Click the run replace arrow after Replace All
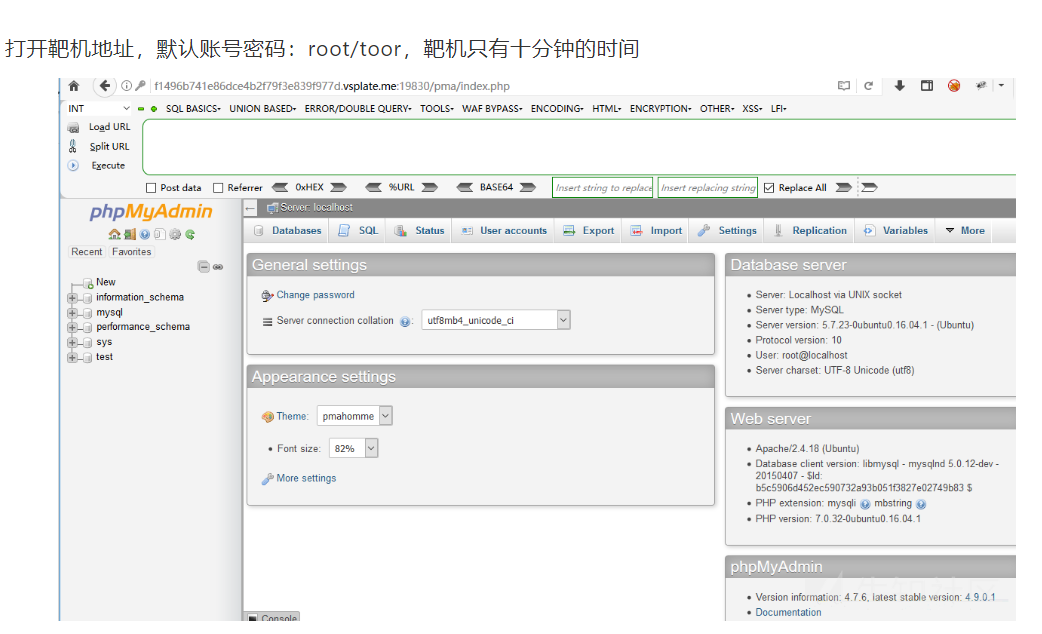The height and width of the screenshot is (634, 1042). tap(844, 187)
